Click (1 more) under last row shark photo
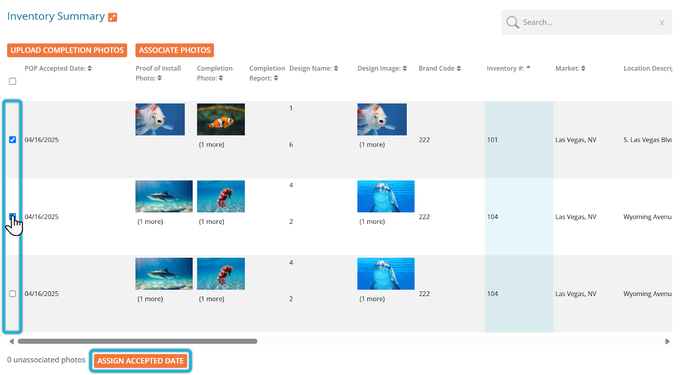 (150, 299)
